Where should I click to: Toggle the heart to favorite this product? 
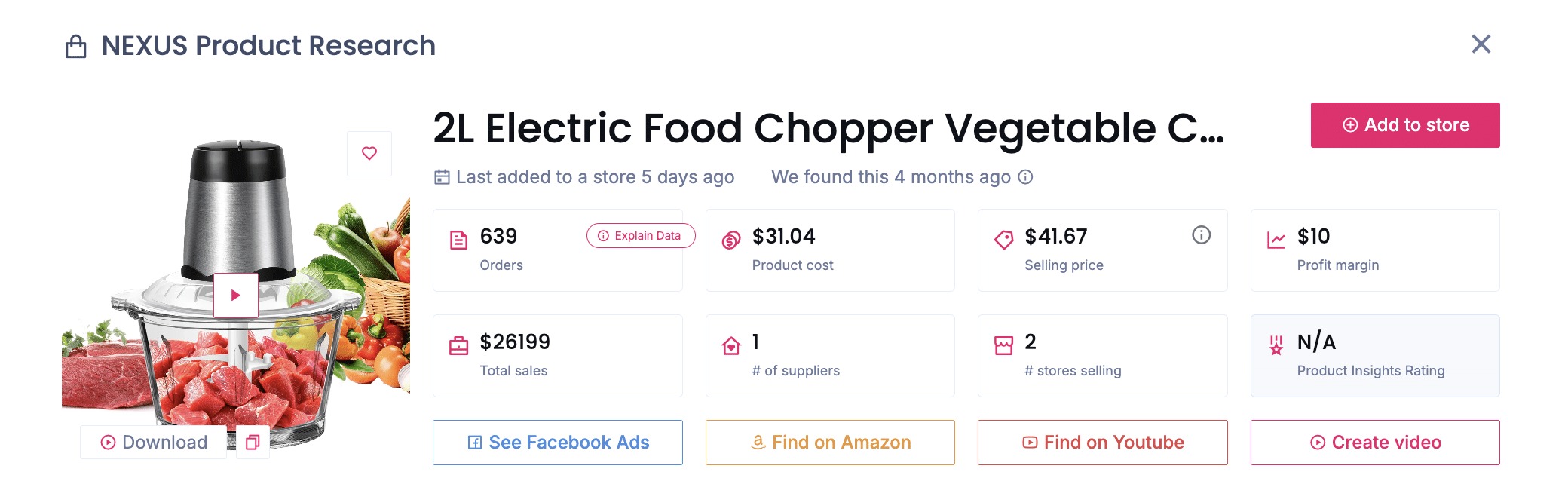click(369, 153)
